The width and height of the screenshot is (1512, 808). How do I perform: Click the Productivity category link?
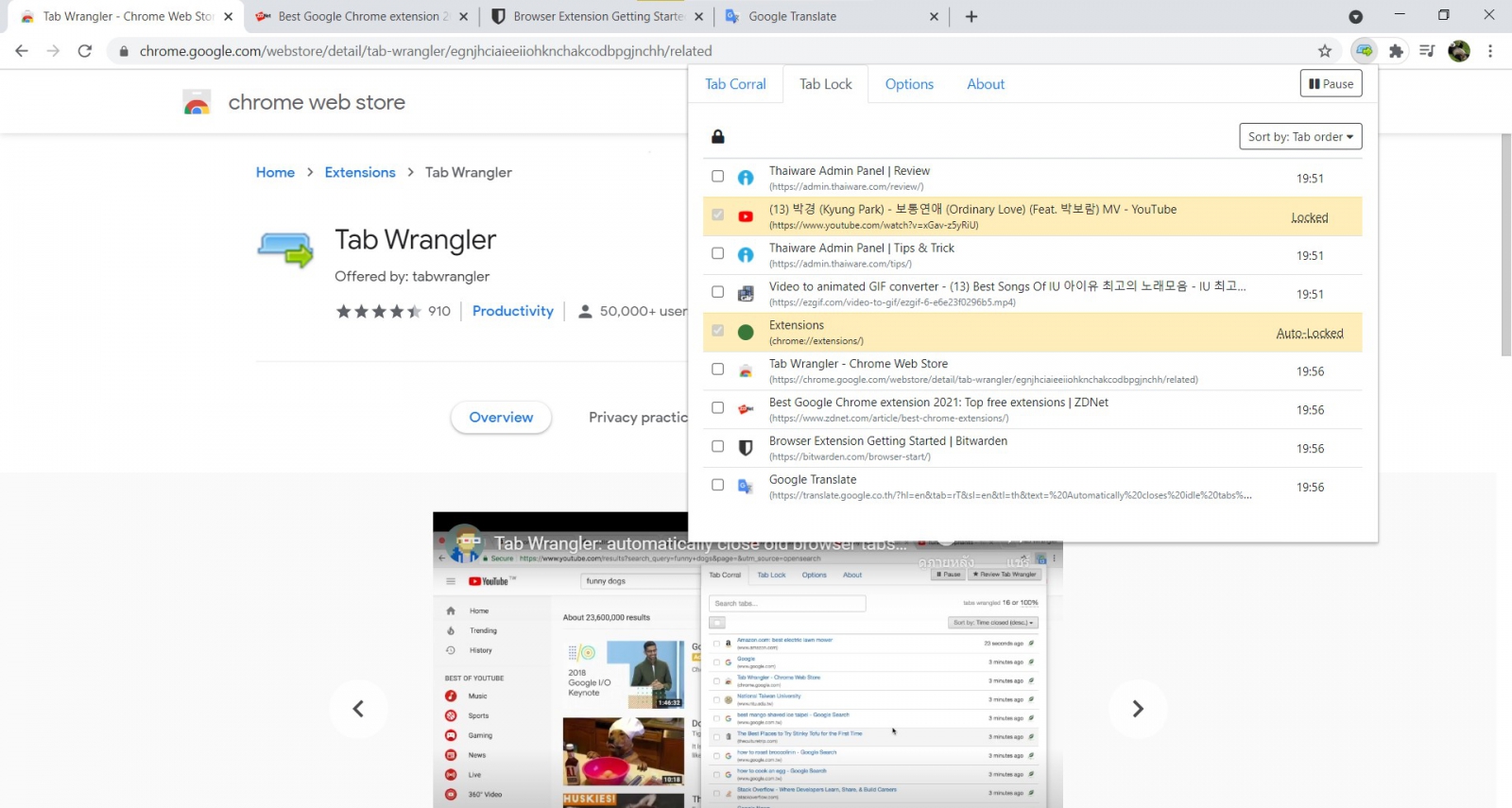point(512,311)
